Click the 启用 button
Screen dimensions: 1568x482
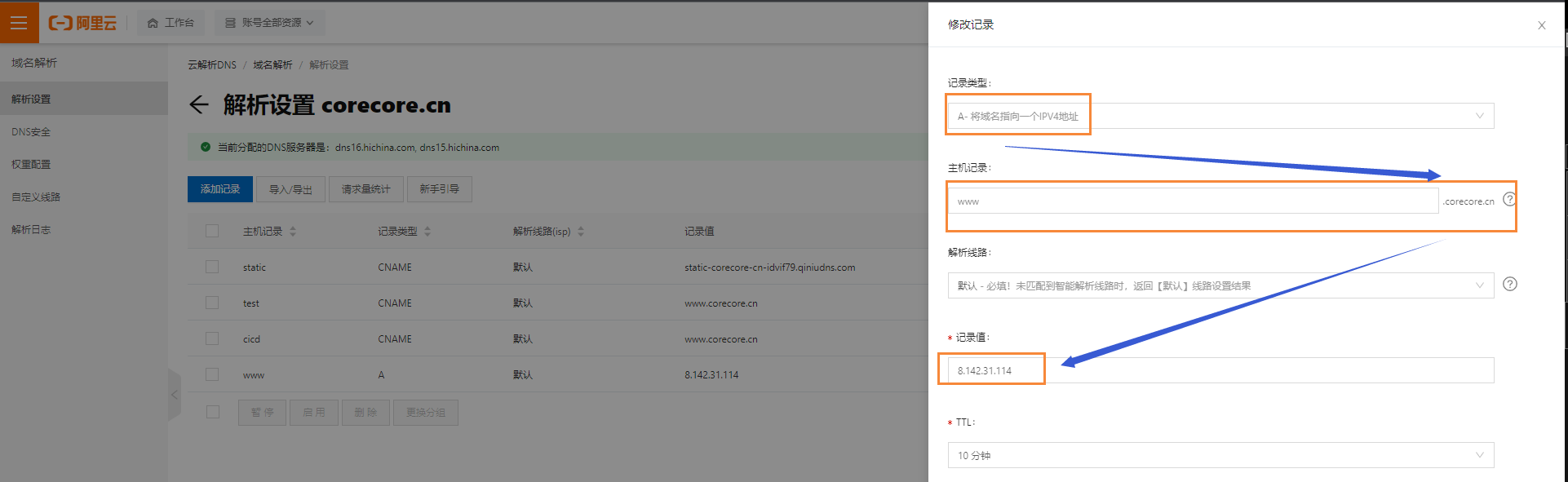tap(314, 413)
